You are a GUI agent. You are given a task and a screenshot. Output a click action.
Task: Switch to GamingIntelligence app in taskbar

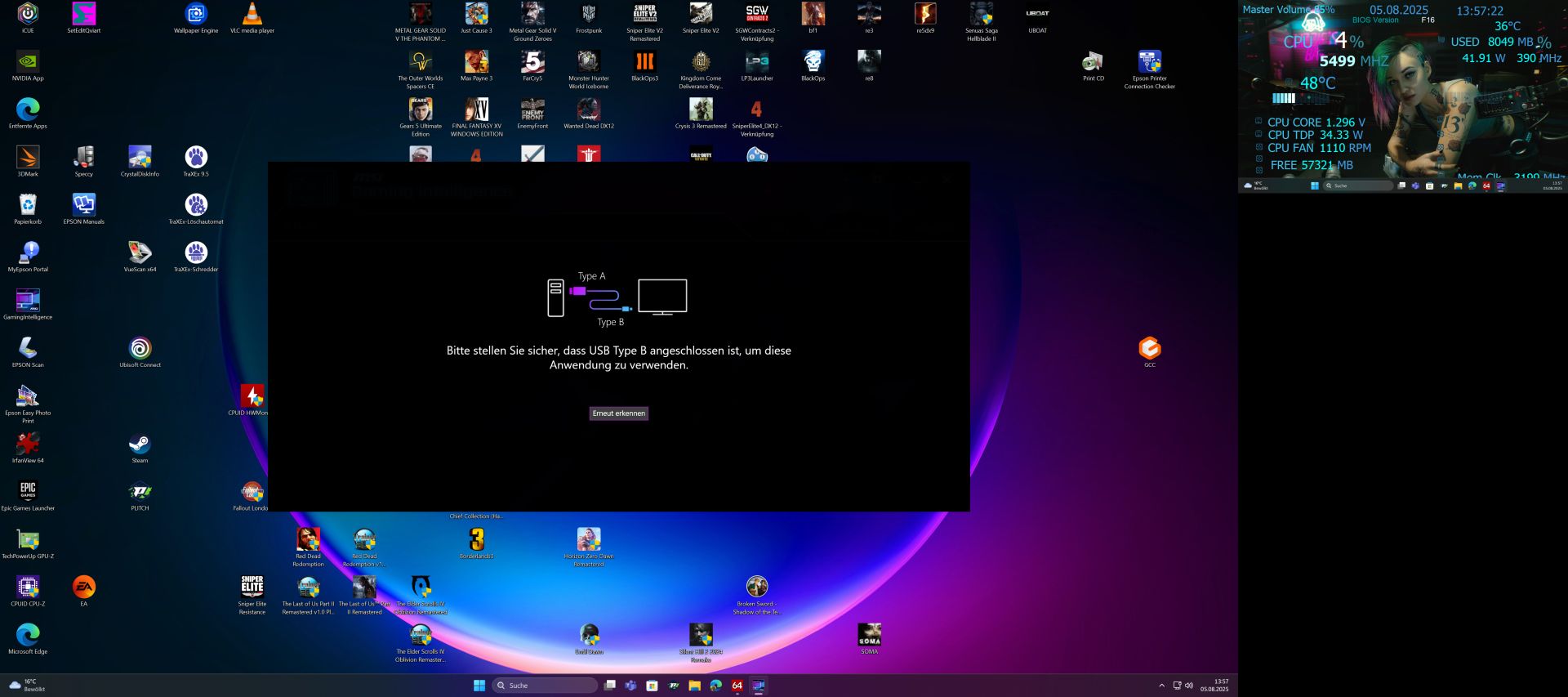click(758, 686)
